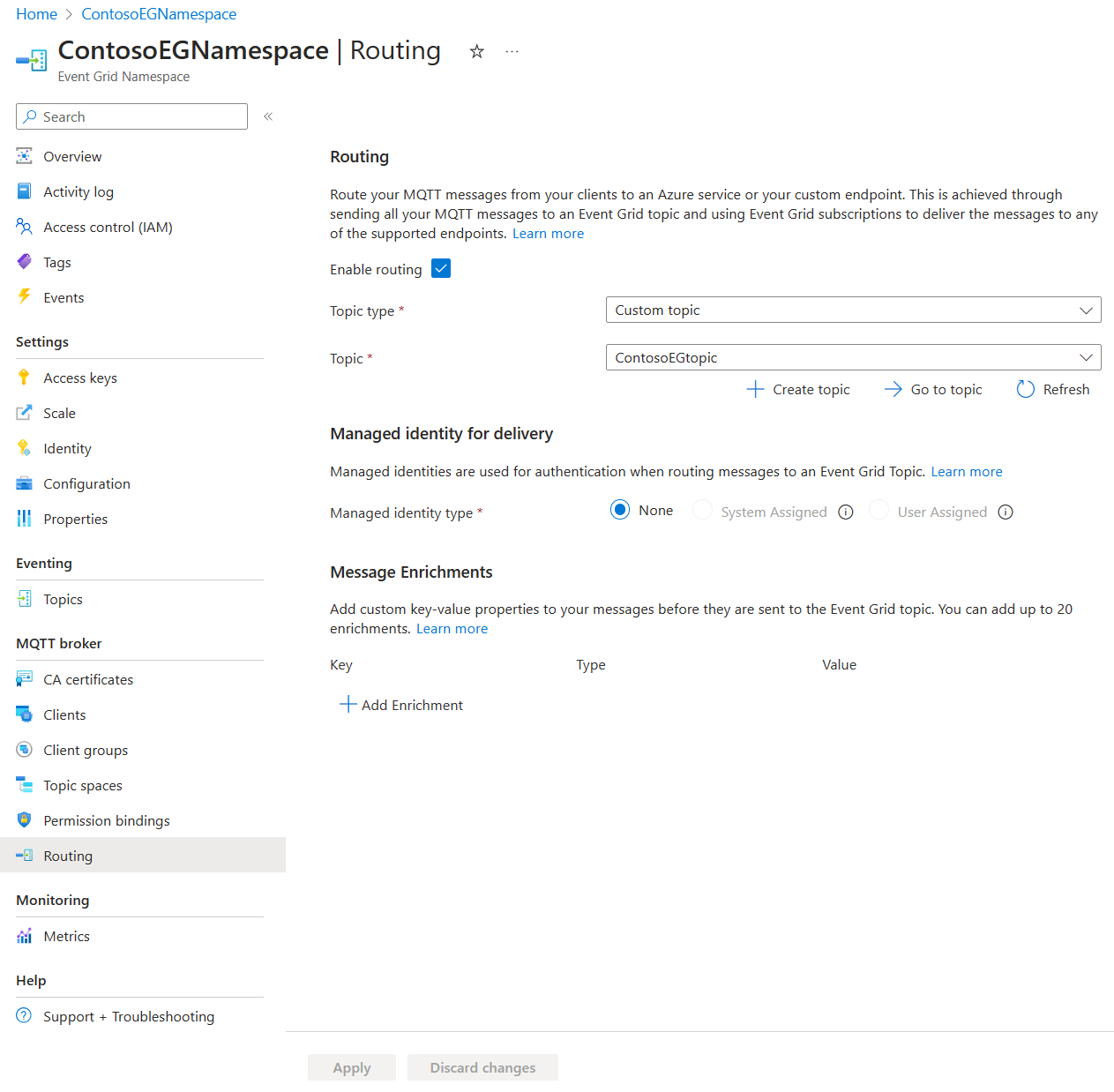Navigate to the Identity settings page

[x=67, y=448]
